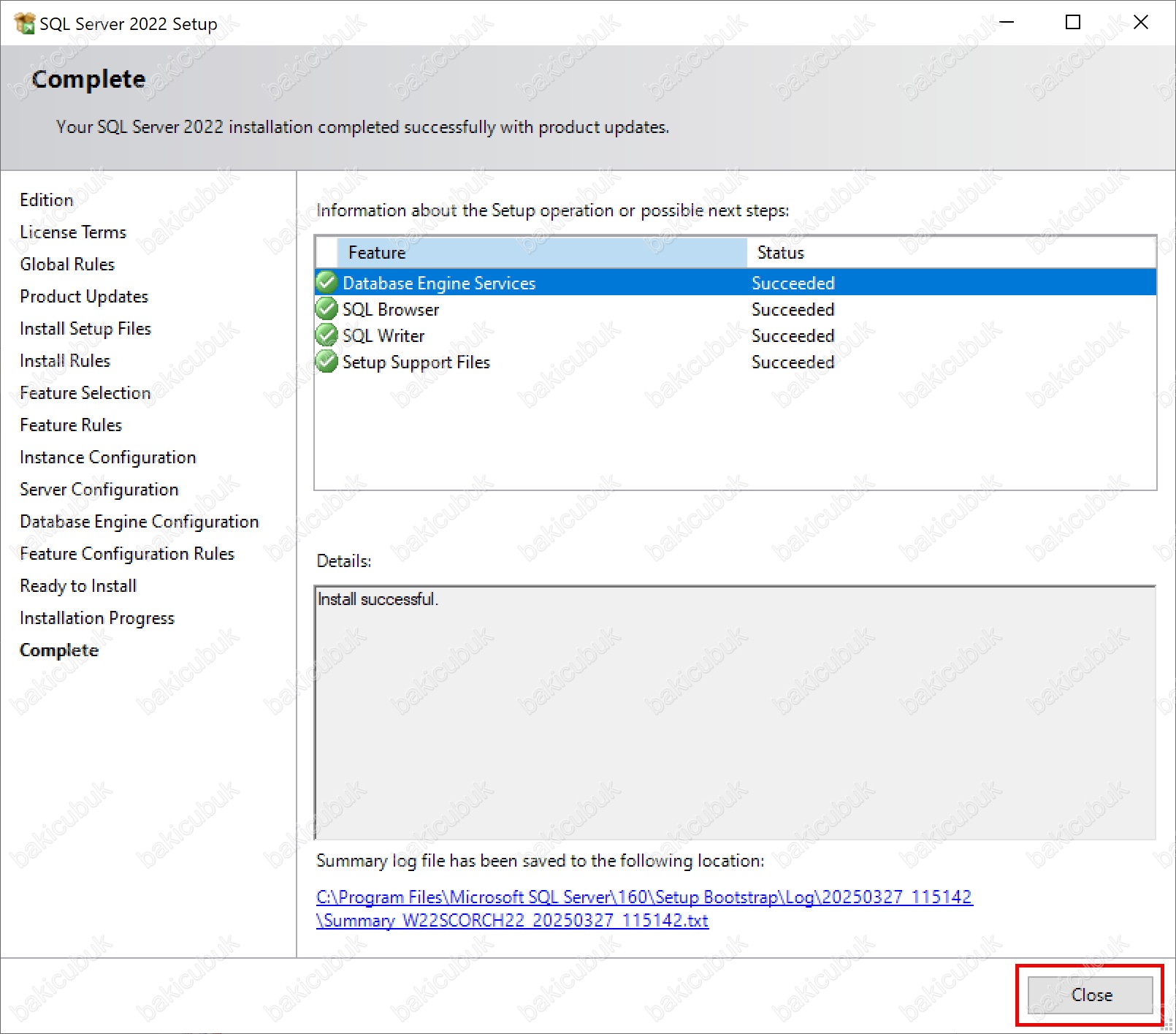The image size is (1176, 1034).
Task: Click the Install successful details text
Action: (378, 599)
